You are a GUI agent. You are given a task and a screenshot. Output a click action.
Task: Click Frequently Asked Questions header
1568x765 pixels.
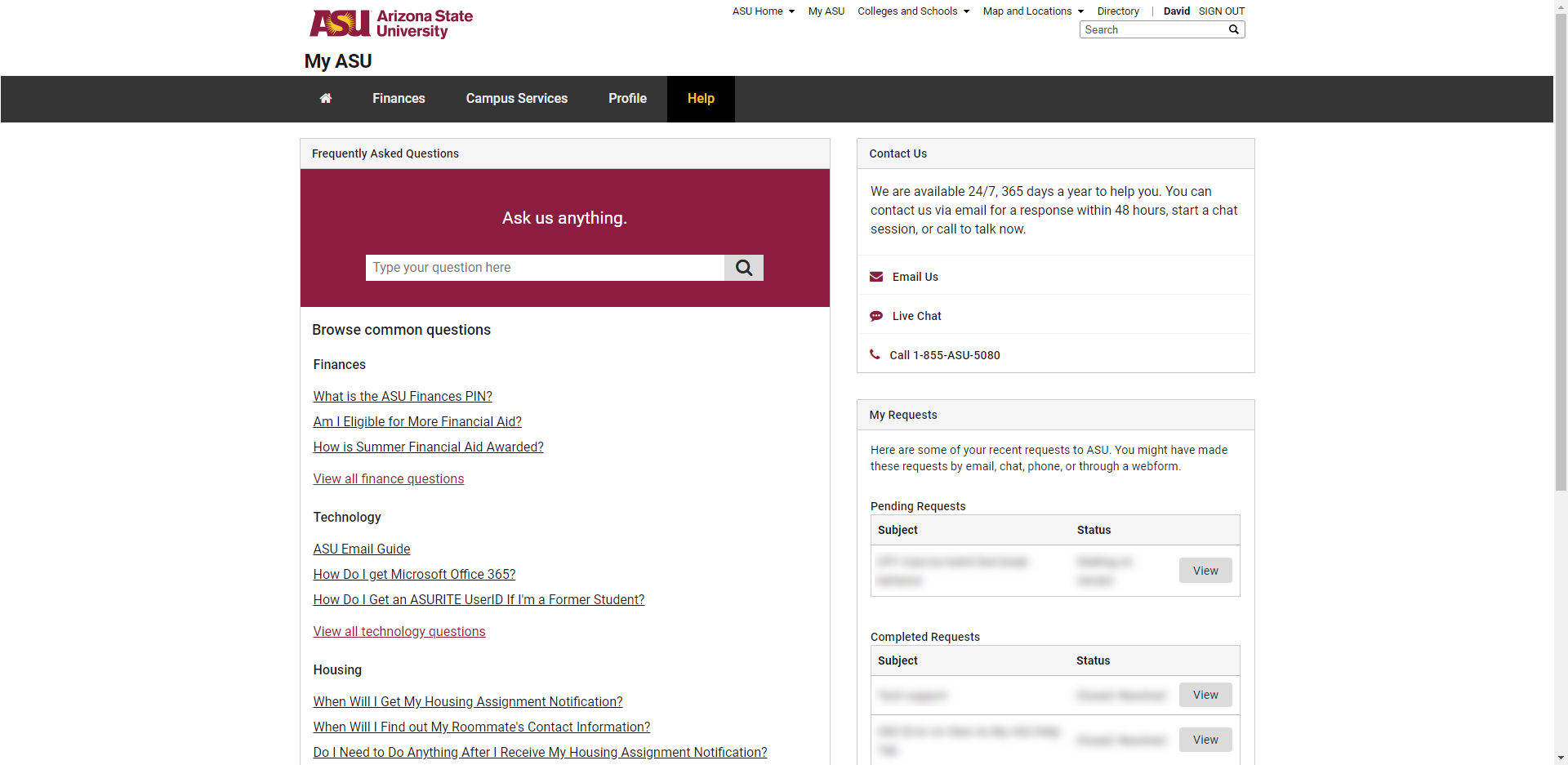click(385, 153)
